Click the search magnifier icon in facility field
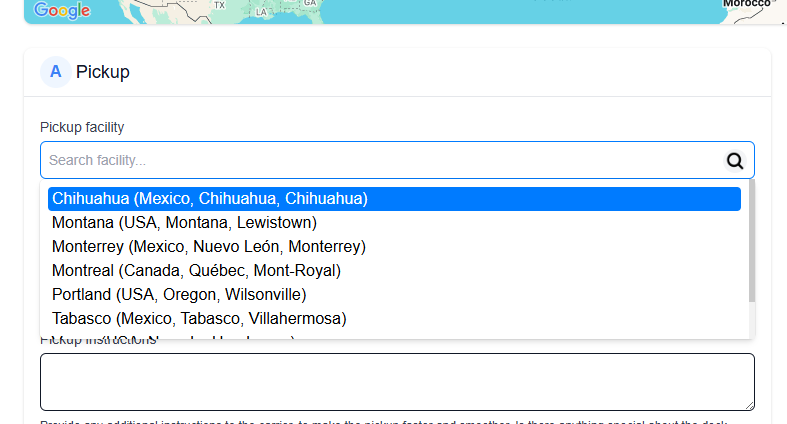Image resolution: width=787 pixels, height=424 pixels. (x=735, y=161)
